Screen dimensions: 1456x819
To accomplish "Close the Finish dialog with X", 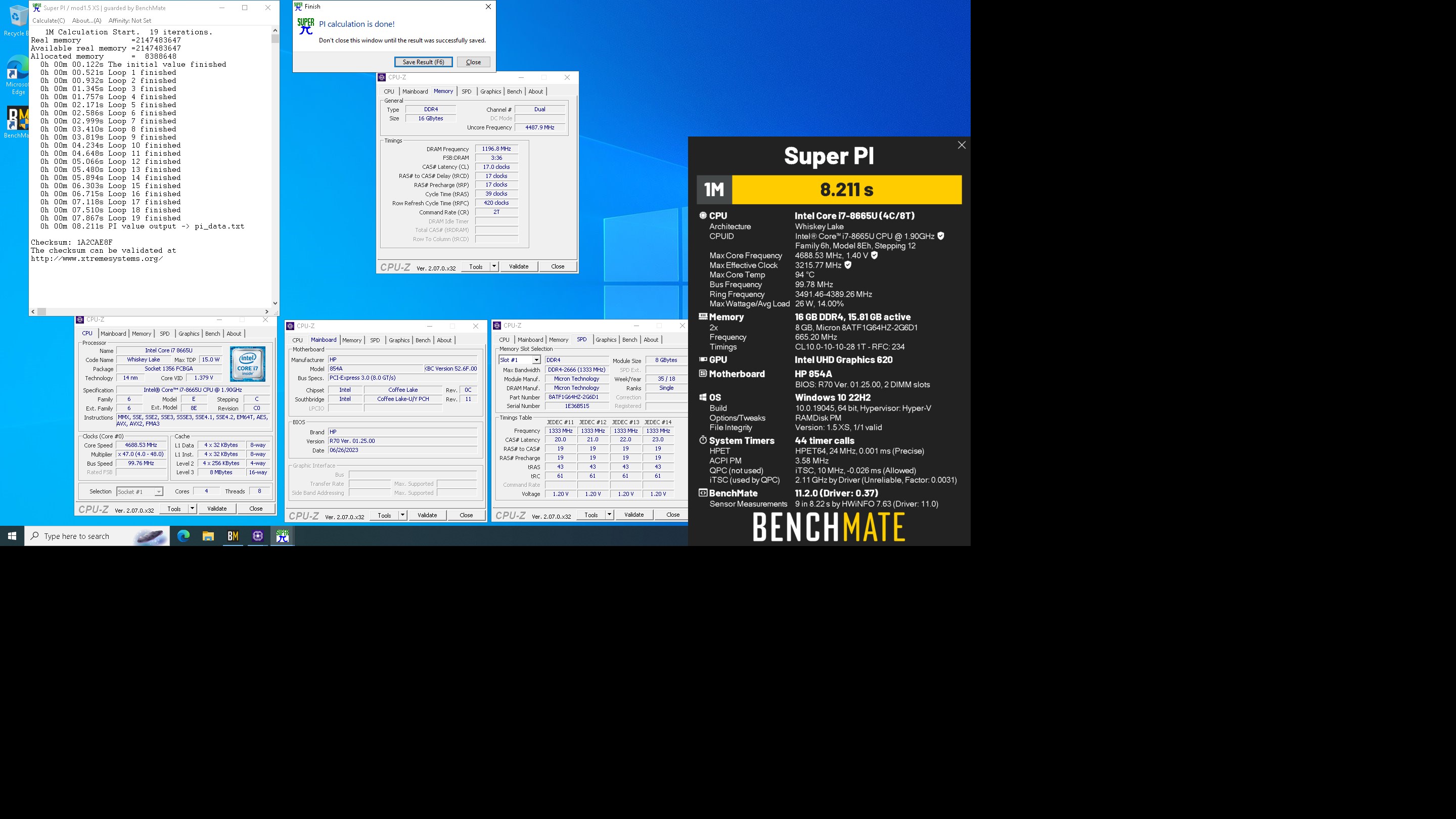I will [488, 7].
